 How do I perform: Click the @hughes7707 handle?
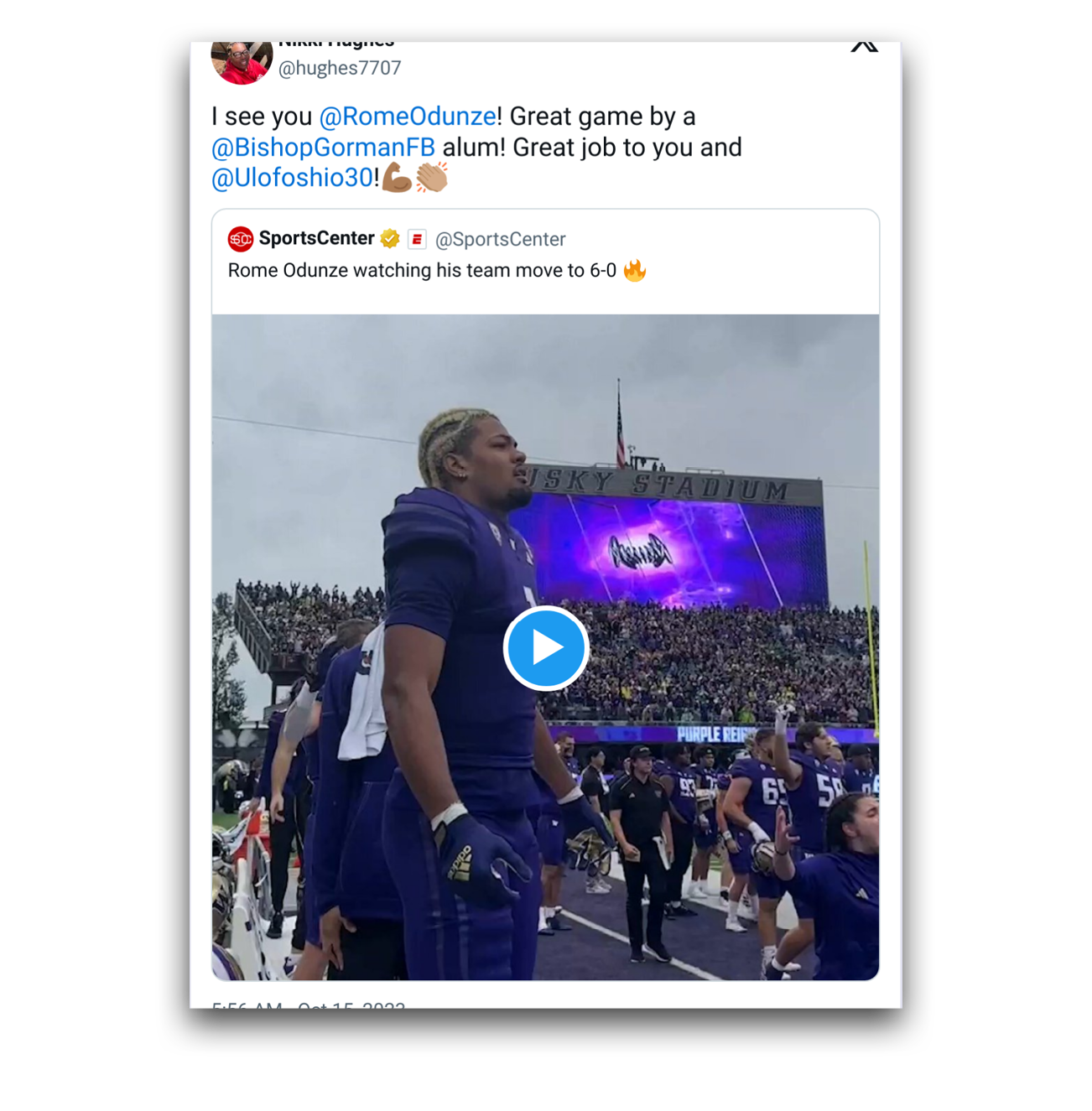coord(340,68)
